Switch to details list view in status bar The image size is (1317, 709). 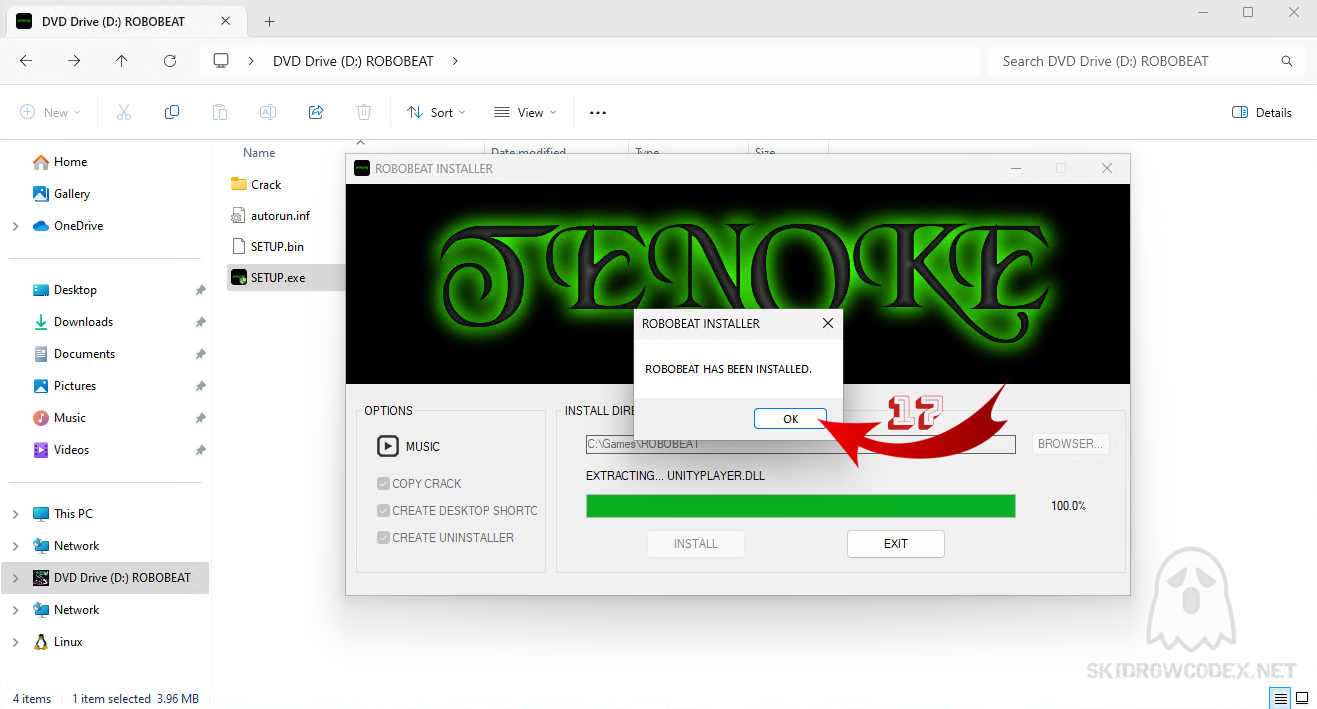click(x=1279, y=698)
